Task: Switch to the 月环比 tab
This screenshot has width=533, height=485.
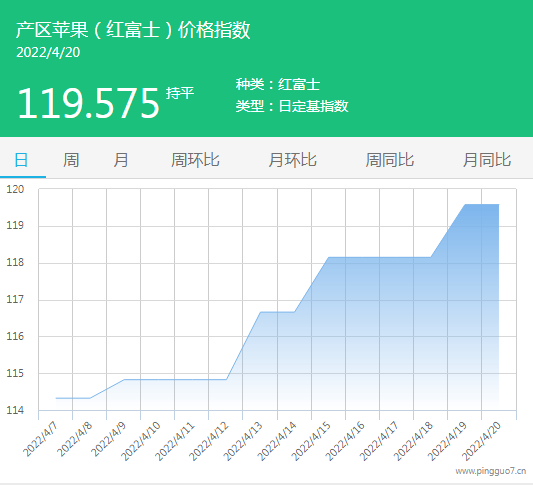Action: pyautogui.click(x=292, y=160)
